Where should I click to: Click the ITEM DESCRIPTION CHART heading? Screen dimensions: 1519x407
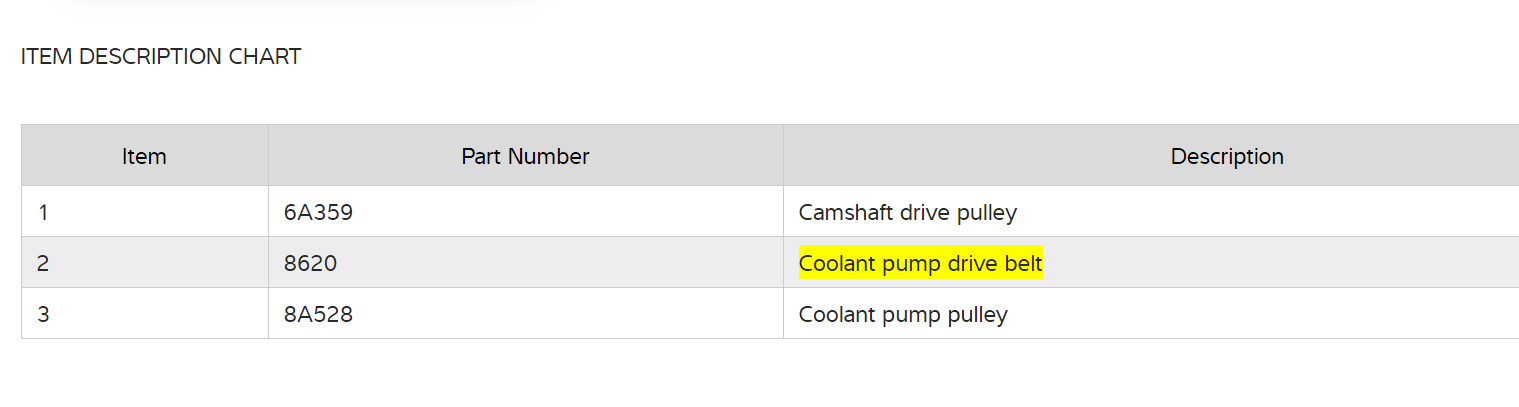coord(161,57)
